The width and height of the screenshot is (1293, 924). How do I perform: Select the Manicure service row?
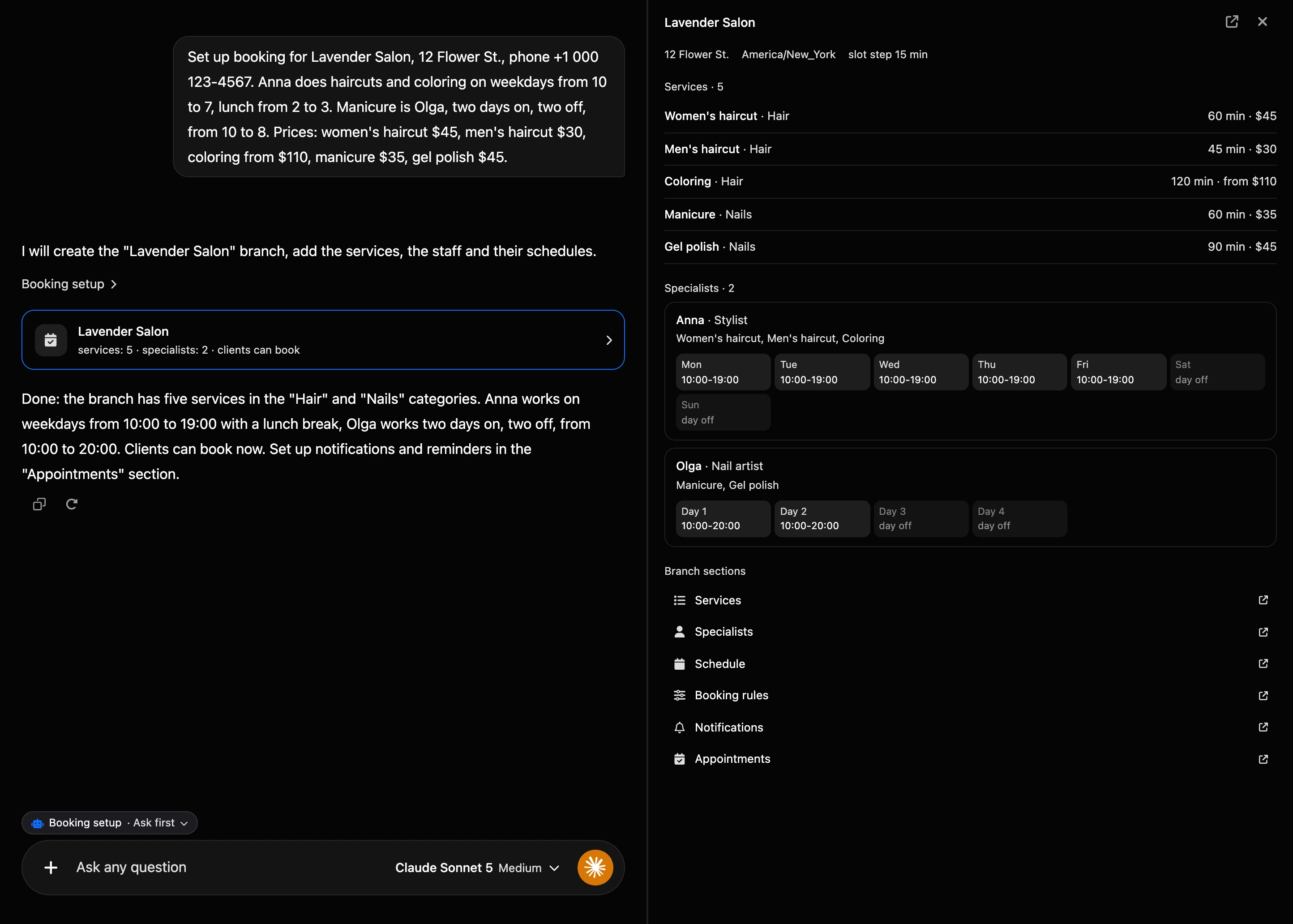coord(970,214)
